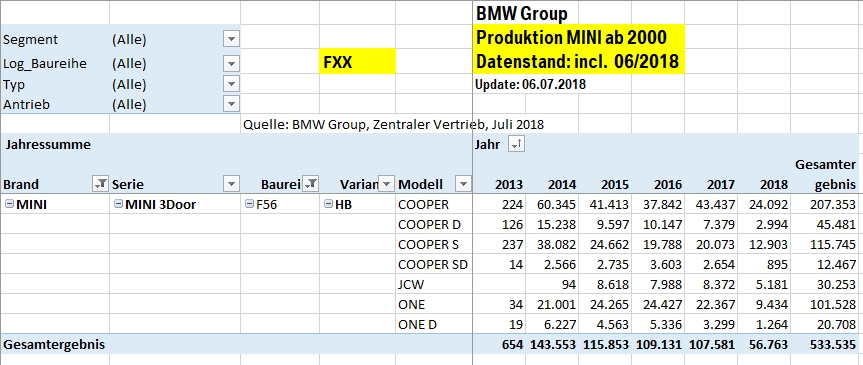The image size is (863, 365).
Task: Open the Typ filter dropdown
Action: 232,84
